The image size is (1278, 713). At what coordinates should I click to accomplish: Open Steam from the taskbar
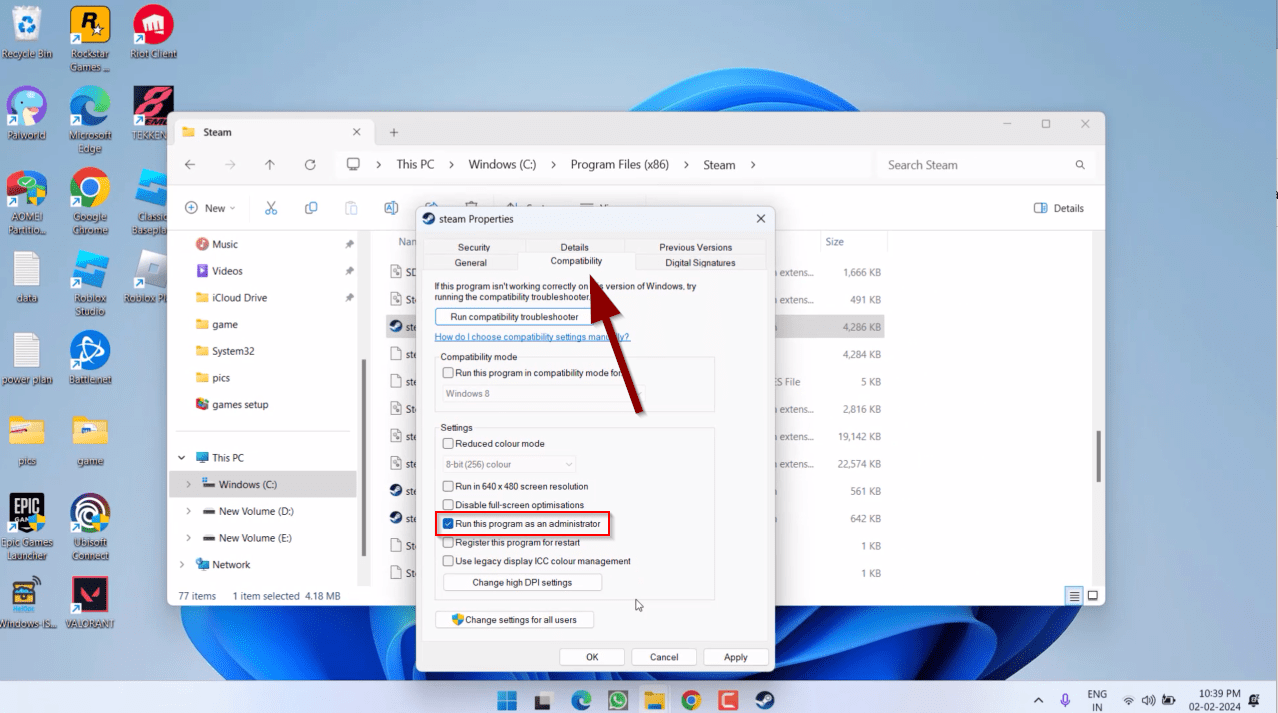point(764,700)
